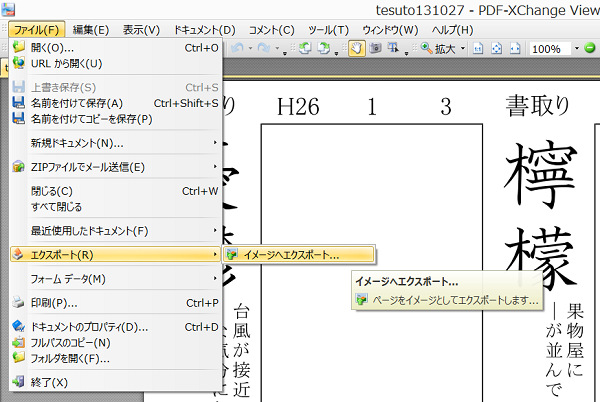The width and height of the screenshot is (600, 402).
Task: Choose 名前を付けてコピーを保存(P)
Action: point(116,119)
